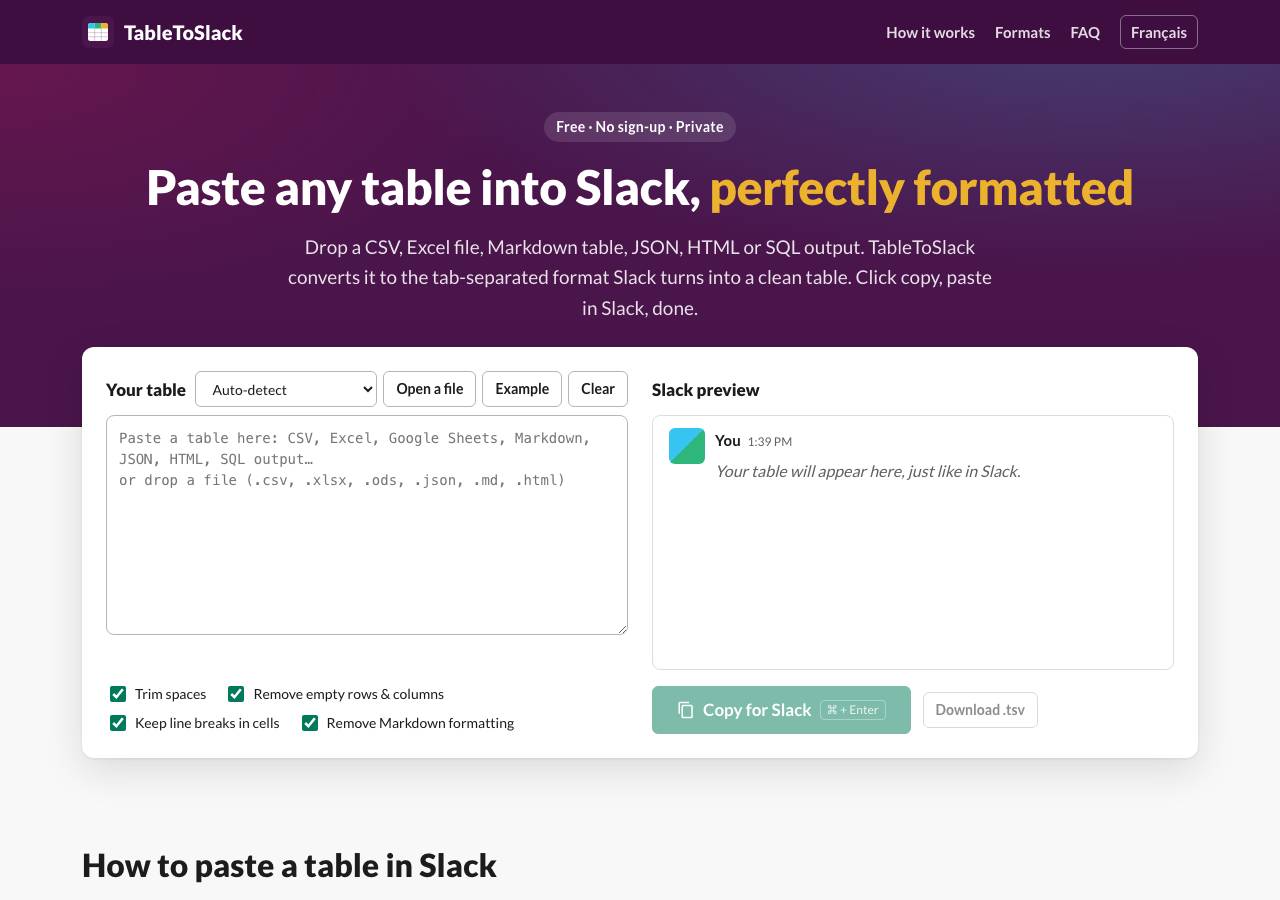1280x900 pixels.
Task: Toggle Remove Markdown formatting checkbox
Action: coord(310,723)
